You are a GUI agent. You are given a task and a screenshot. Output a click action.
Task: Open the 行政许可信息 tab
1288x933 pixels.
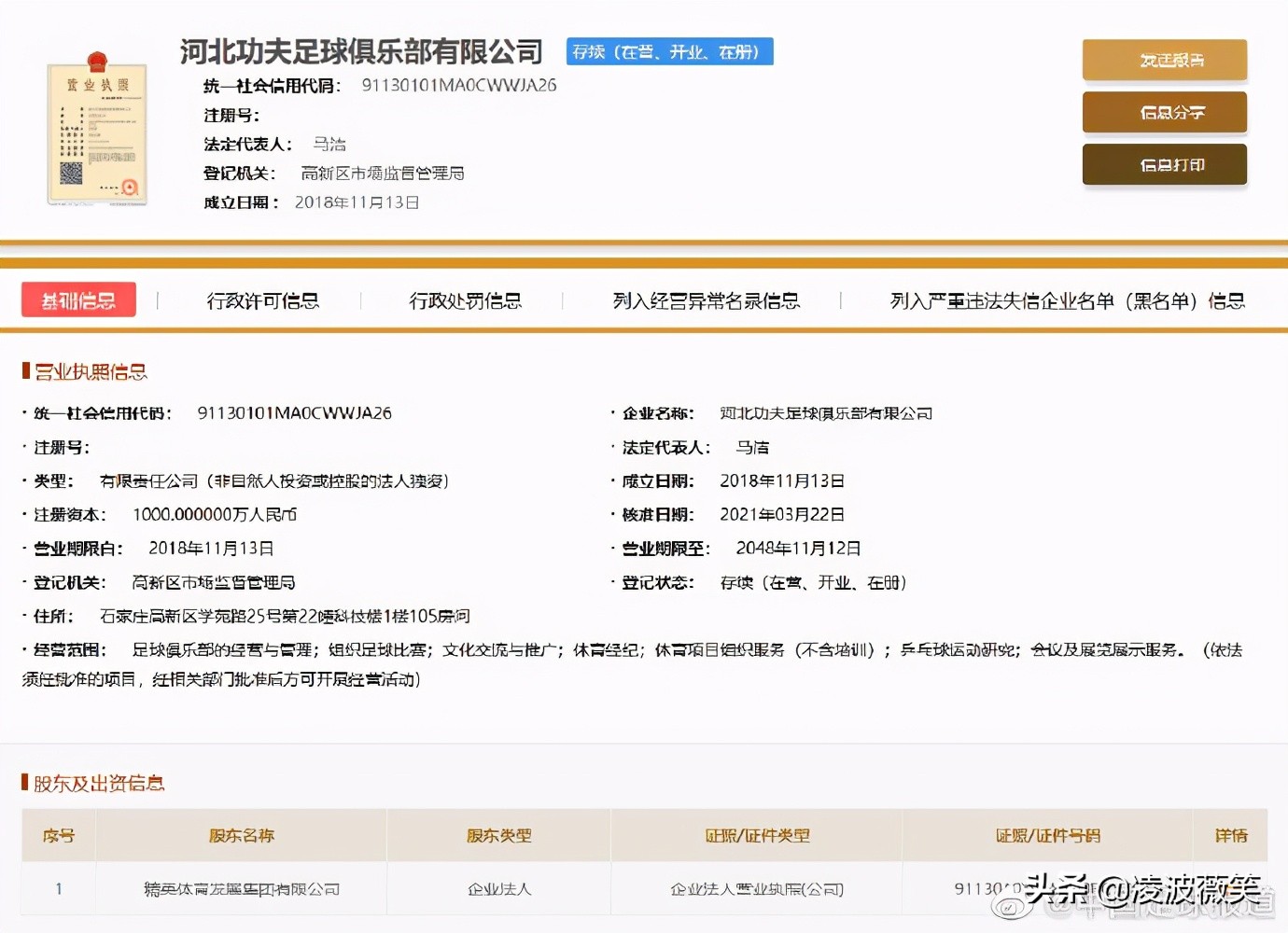point(262,300)
